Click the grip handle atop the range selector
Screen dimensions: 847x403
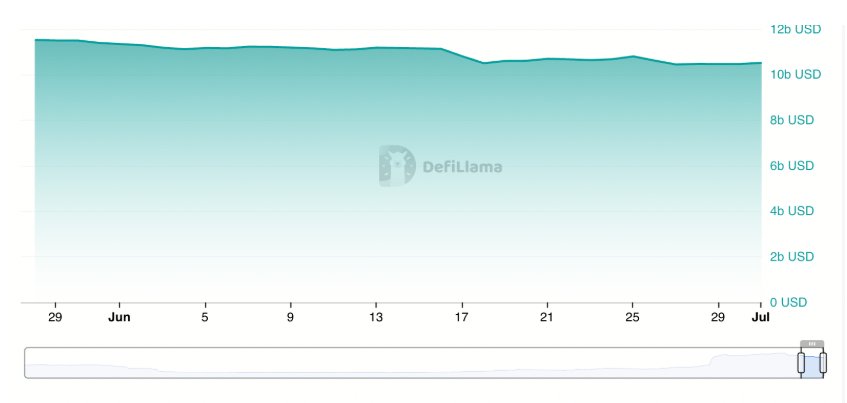[x=812, y=344]
